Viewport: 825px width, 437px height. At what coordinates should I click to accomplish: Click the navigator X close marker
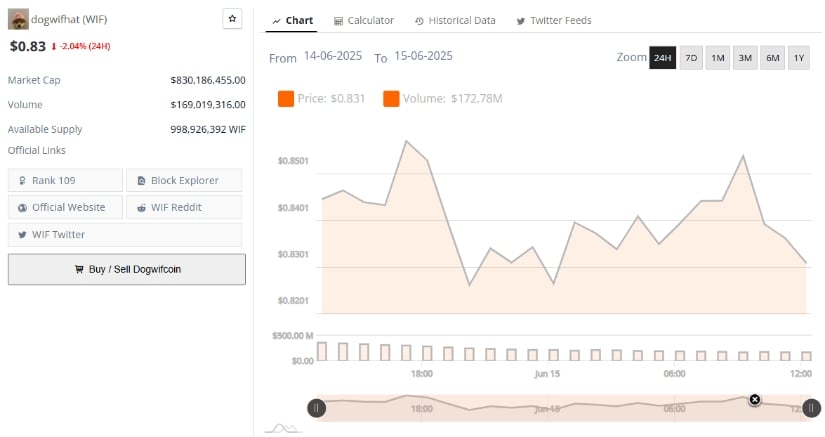pyautogui.click(x=754, y=400)
